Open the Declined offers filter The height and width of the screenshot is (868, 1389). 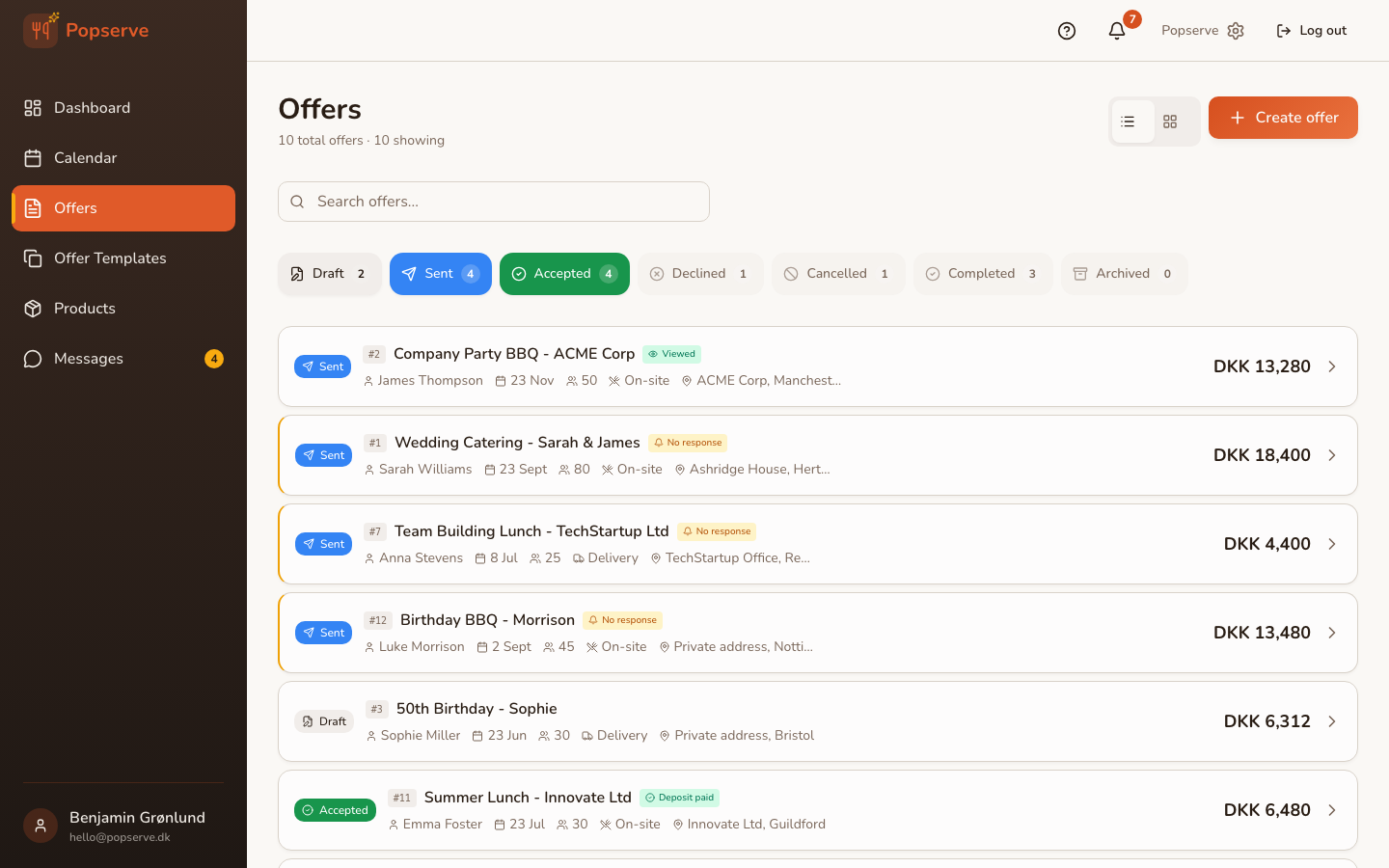(x=700, y=273)
